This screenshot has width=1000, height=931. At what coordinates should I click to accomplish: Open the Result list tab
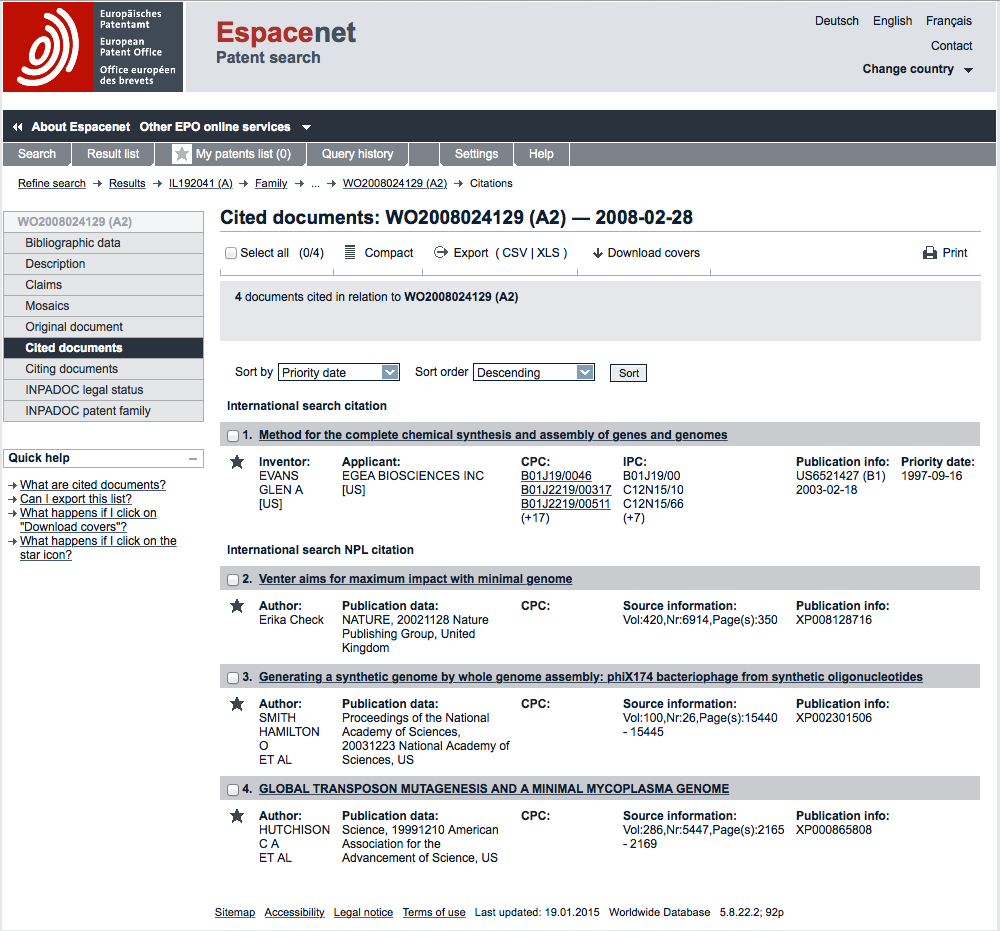tap(113, 154)
